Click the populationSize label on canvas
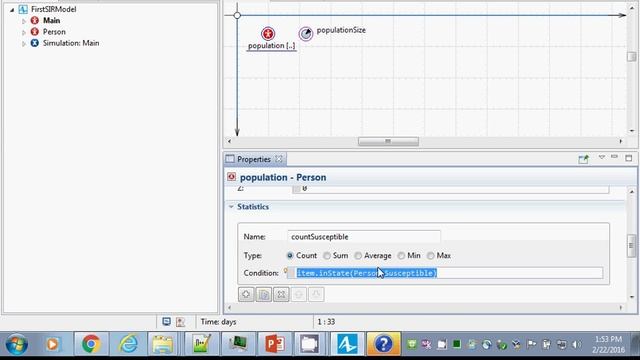Image resolution: width=640 pixels, height=360 pixels. pos(341,30)
